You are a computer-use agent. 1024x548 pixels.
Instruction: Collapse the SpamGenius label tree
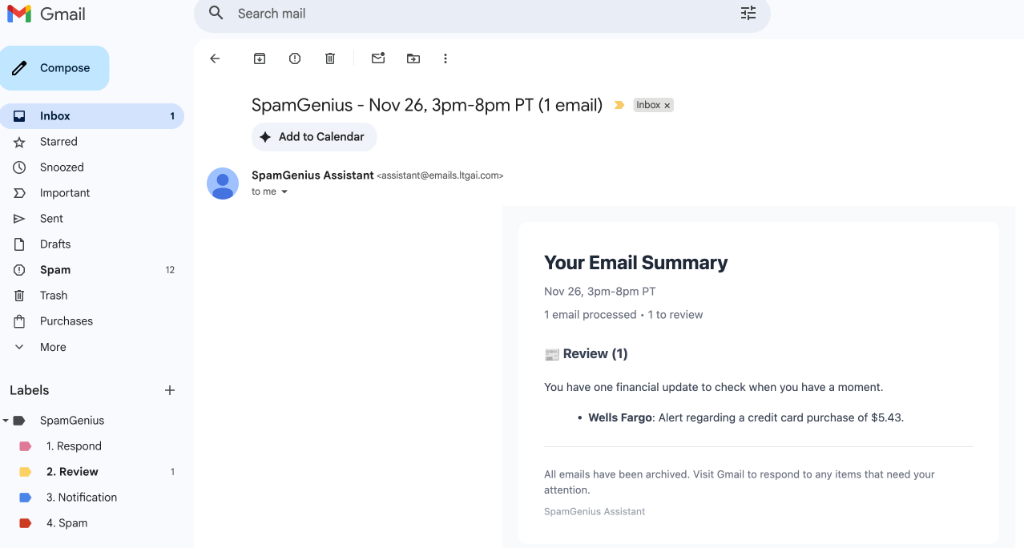pos(7,421)
